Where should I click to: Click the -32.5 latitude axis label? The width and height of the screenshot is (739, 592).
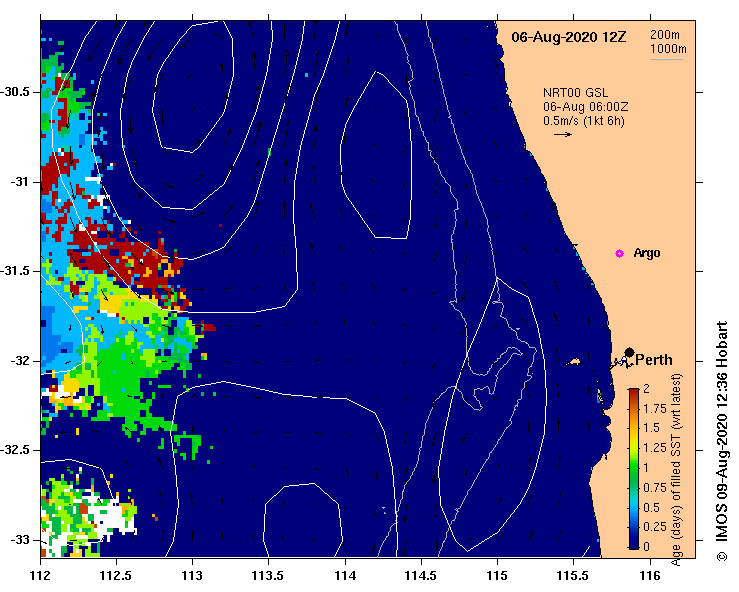click(15, 450)
